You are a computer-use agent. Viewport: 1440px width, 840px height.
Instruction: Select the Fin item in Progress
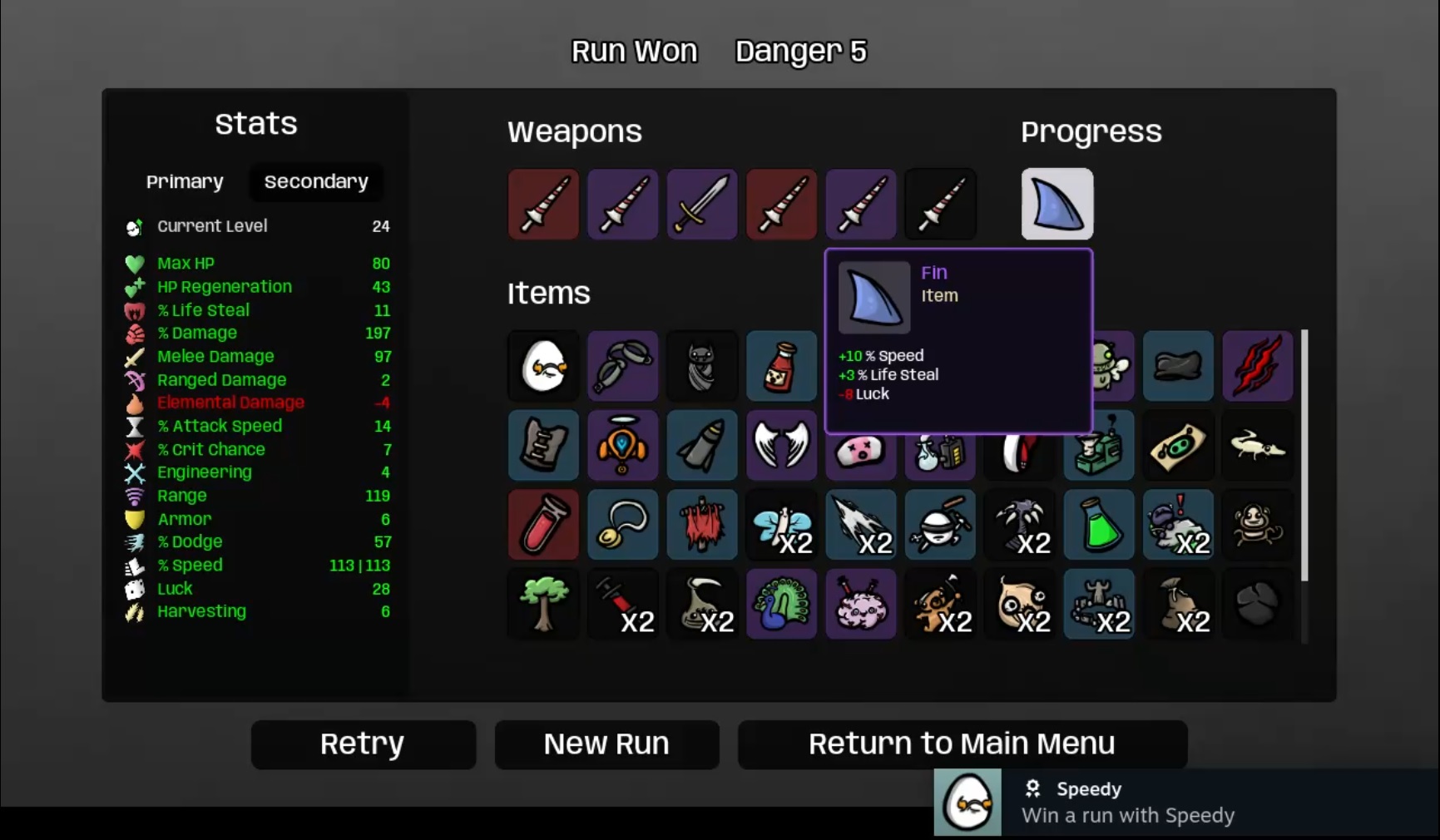click(x=1056, y=204)
